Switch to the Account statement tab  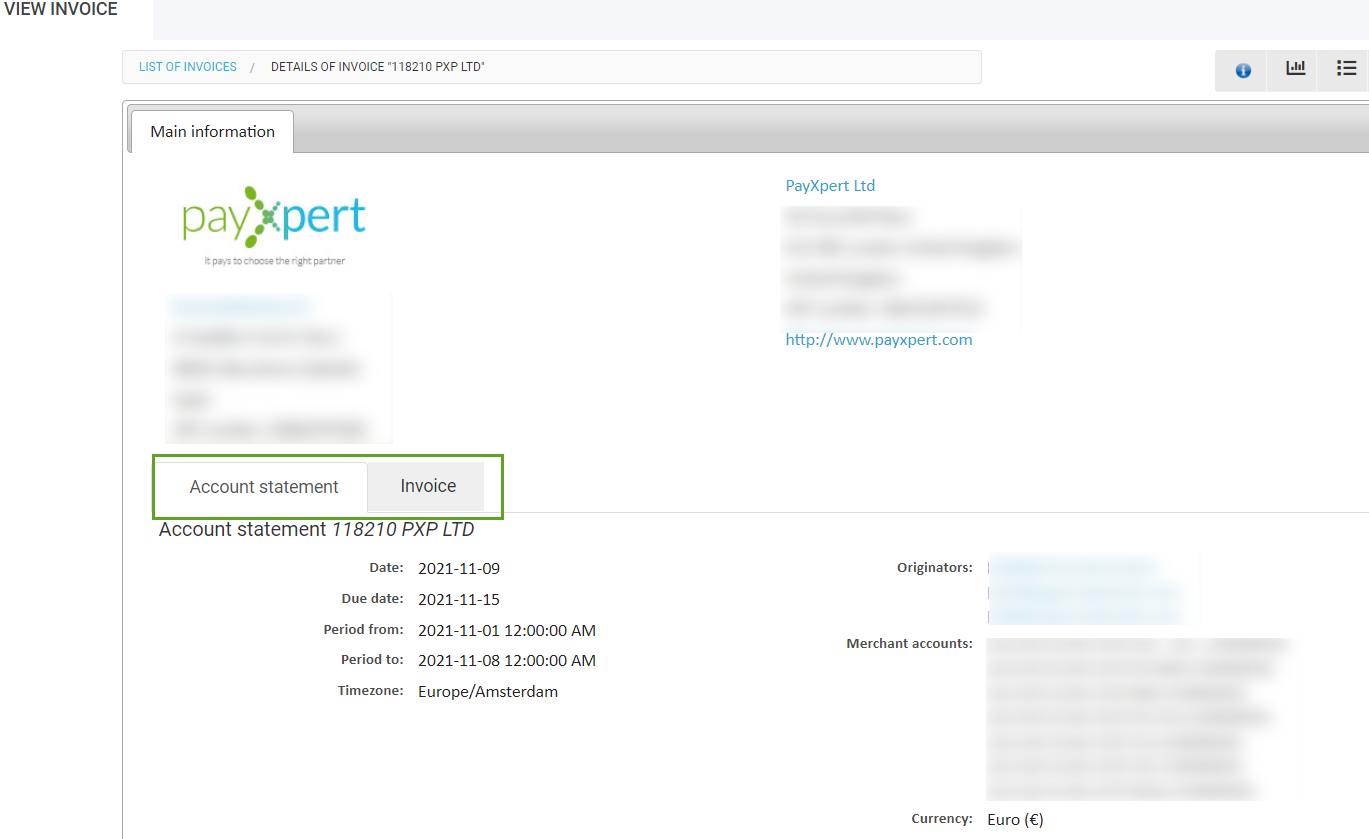(x=264, y=487)
